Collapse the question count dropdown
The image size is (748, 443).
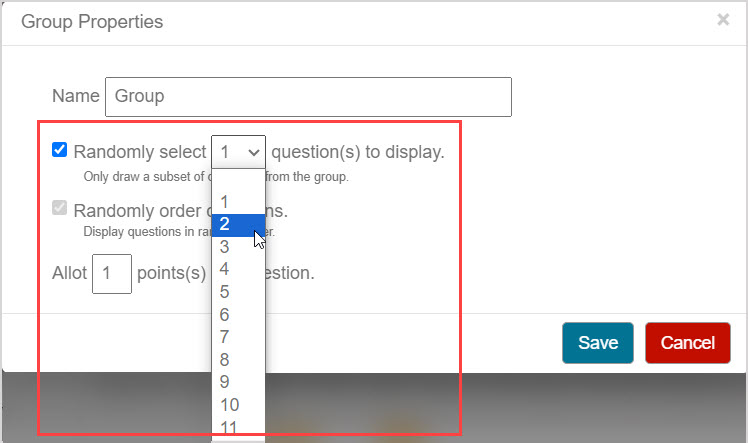point(238,152)
